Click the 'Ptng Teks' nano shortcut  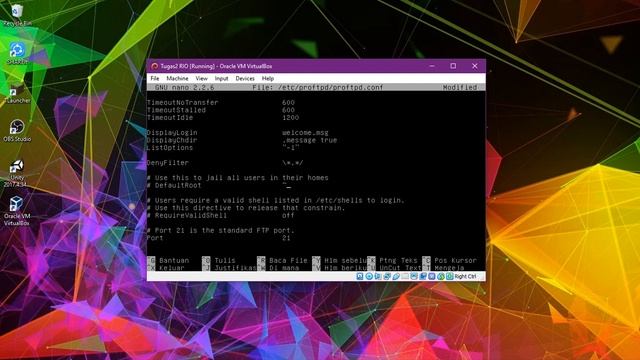click(x=398, y=260)
